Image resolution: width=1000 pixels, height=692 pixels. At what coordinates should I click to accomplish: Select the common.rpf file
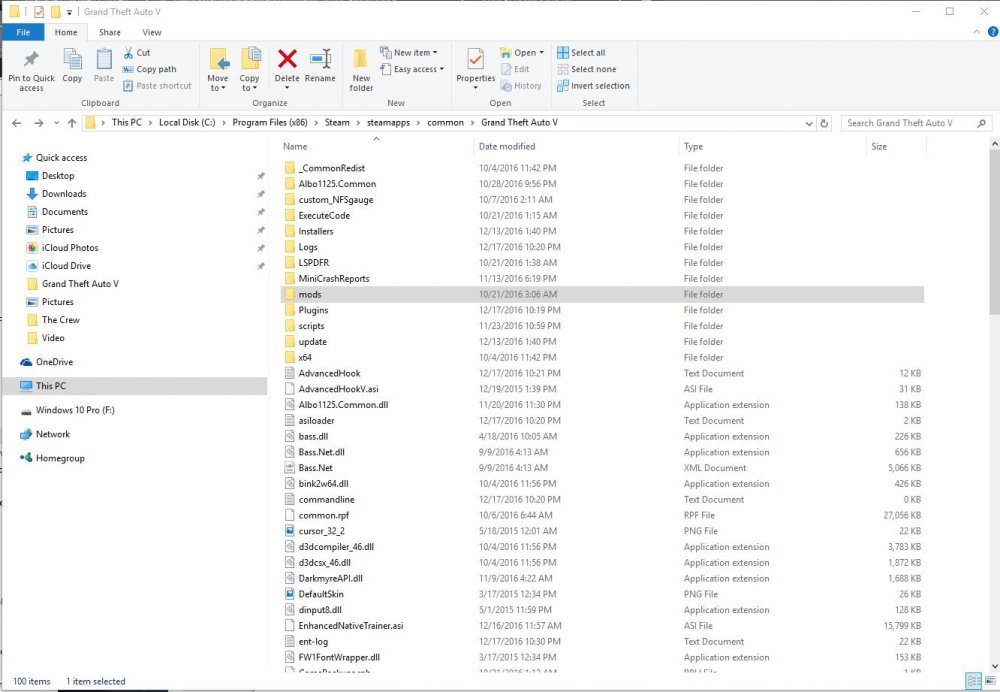[x=323, y=515]
